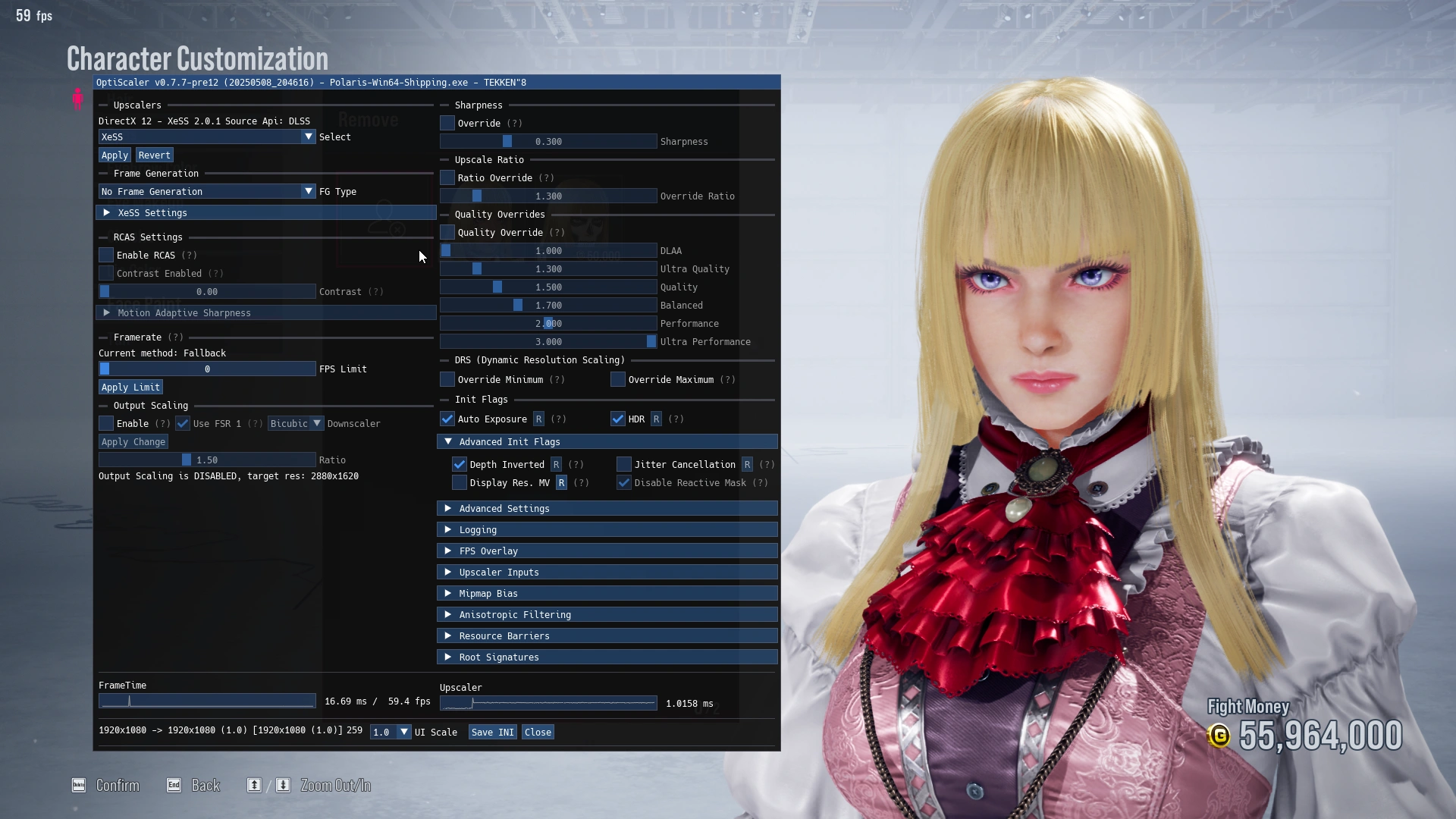This screenshot has height=819, width=1456.
Task: Enable the Output Scaling checkbox
Action: [x=106, y=423]
